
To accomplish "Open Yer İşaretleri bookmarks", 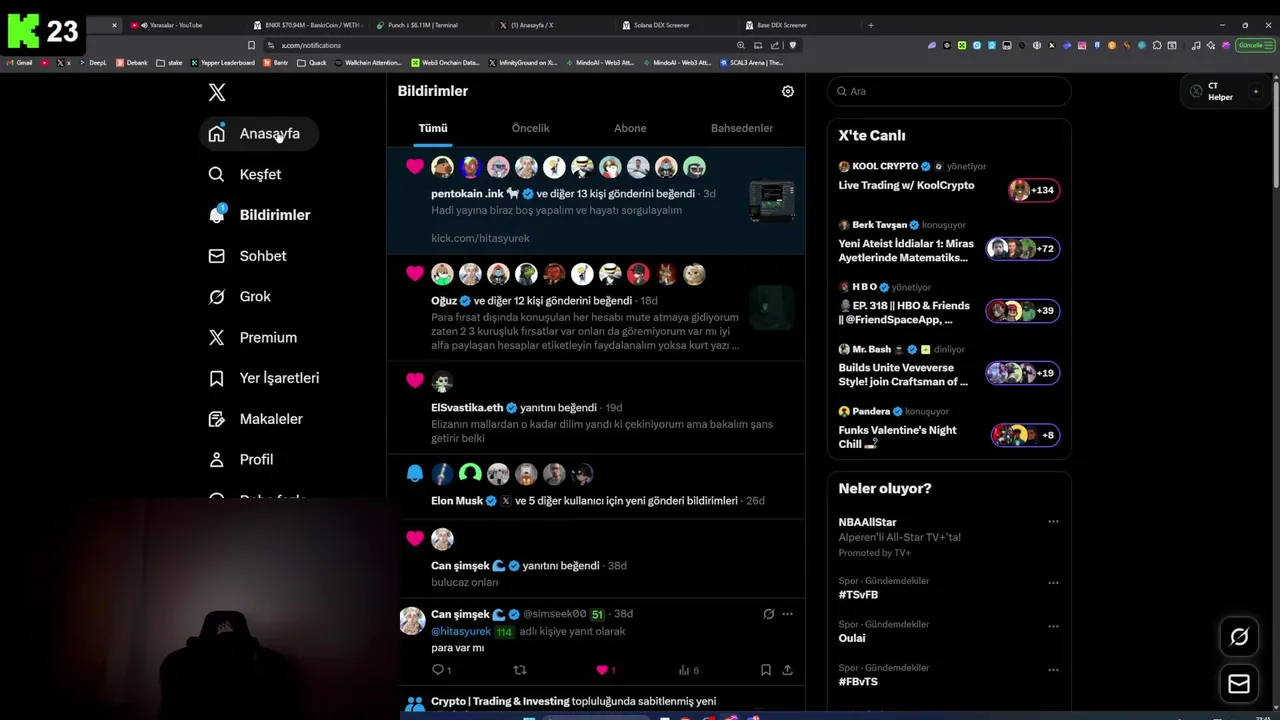I will click(265, 378).
